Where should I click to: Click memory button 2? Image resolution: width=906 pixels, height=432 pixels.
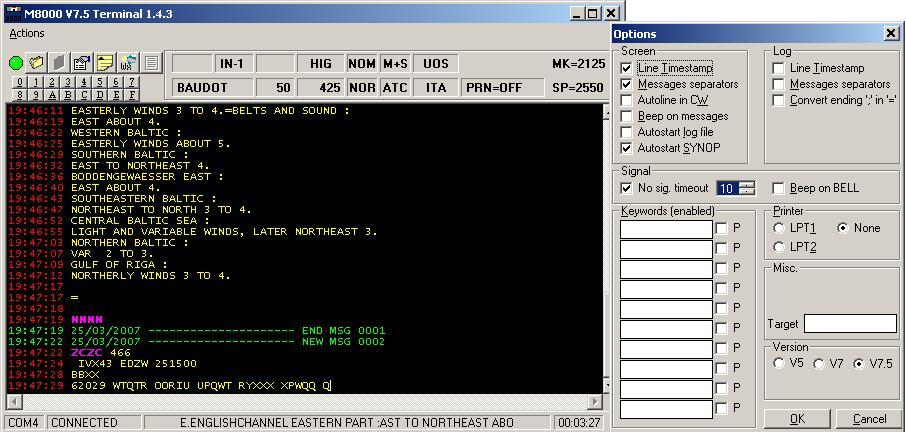pyautogui.click(x=53, y=82)
